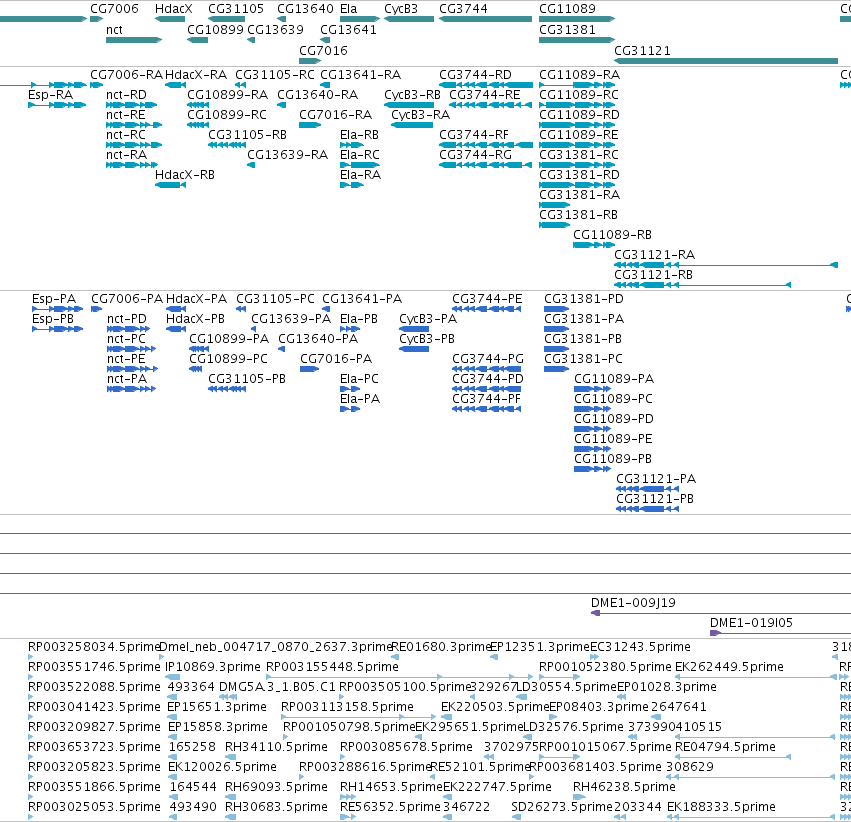Click EST label IP10869.3prime
Screen dimensions: 851x822
[213, 666]
